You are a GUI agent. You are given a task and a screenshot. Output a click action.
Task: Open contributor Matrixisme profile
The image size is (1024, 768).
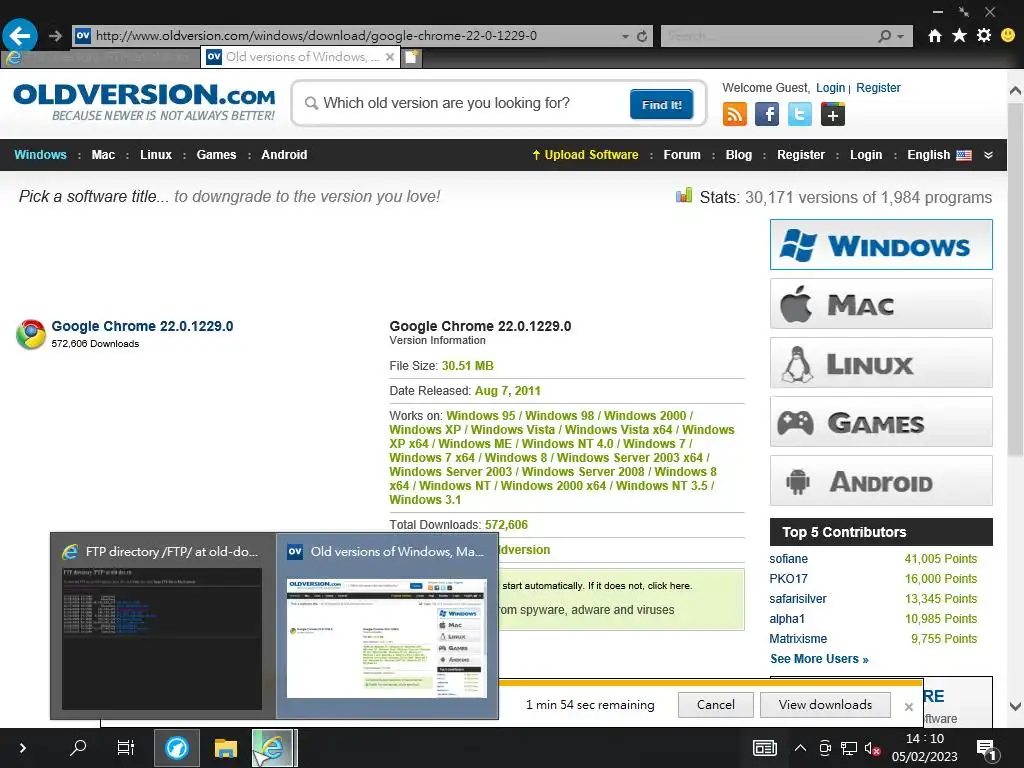pos(798,639)
